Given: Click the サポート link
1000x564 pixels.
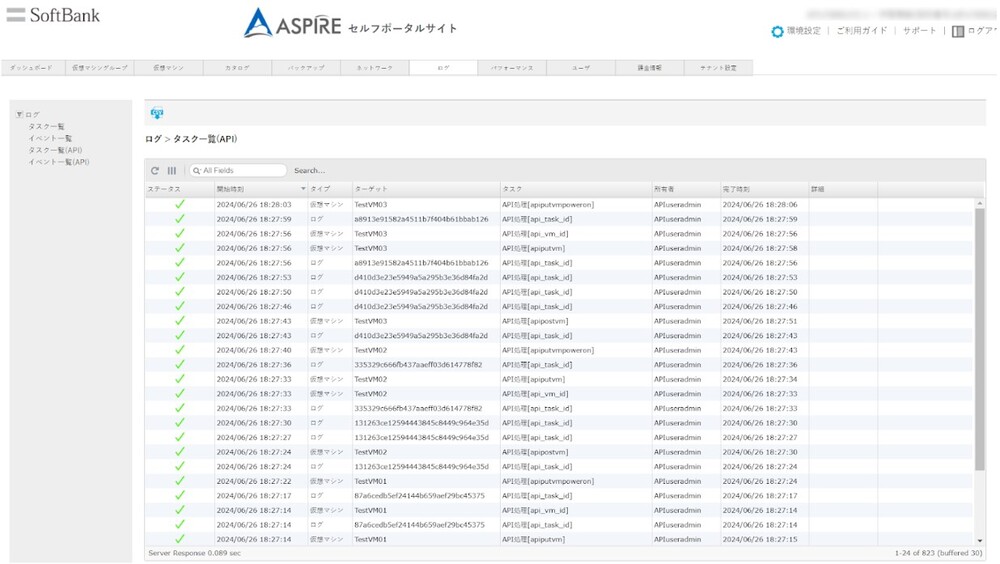Looking at the screenshot, I should click(x=919, y=31).
